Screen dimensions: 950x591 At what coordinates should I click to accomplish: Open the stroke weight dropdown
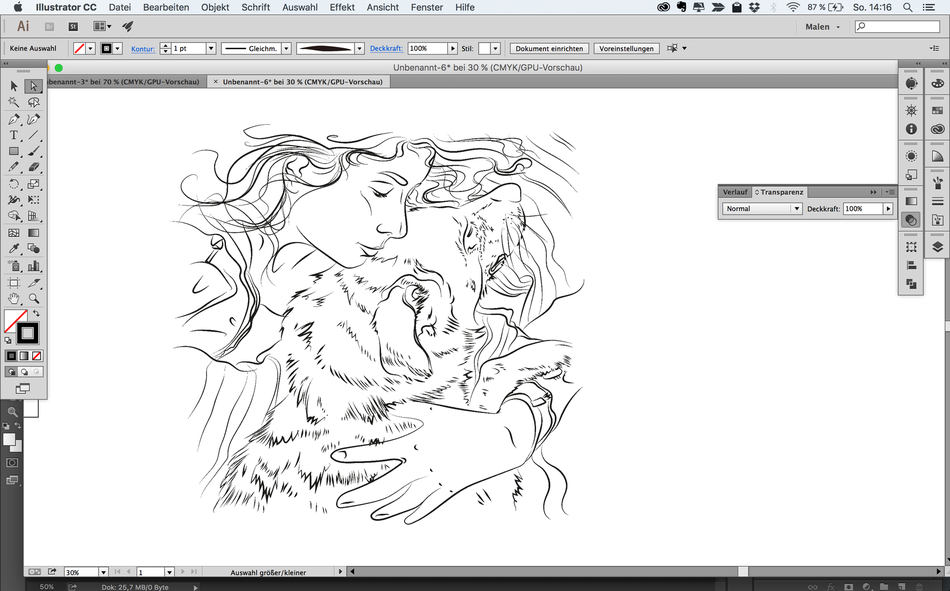(211, 48)
